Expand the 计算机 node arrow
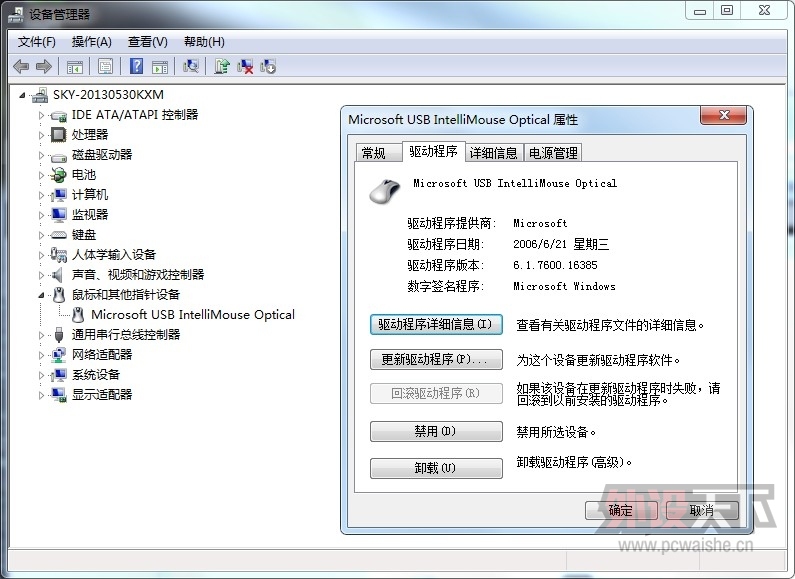 (x=42, y=195)
